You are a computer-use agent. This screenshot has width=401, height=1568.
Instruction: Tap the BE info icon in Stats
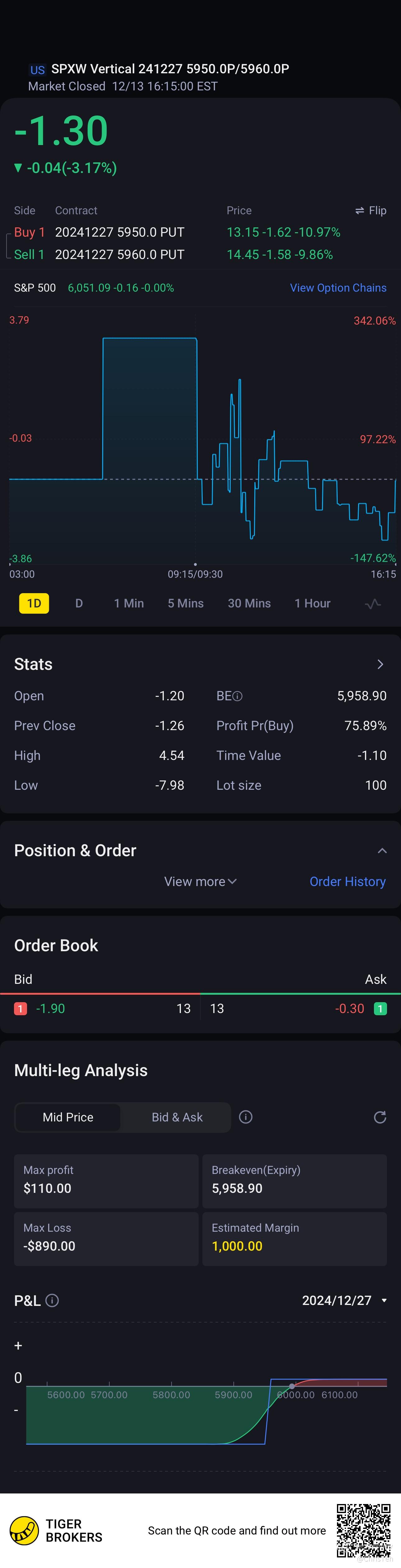click(x=238, y=696)
